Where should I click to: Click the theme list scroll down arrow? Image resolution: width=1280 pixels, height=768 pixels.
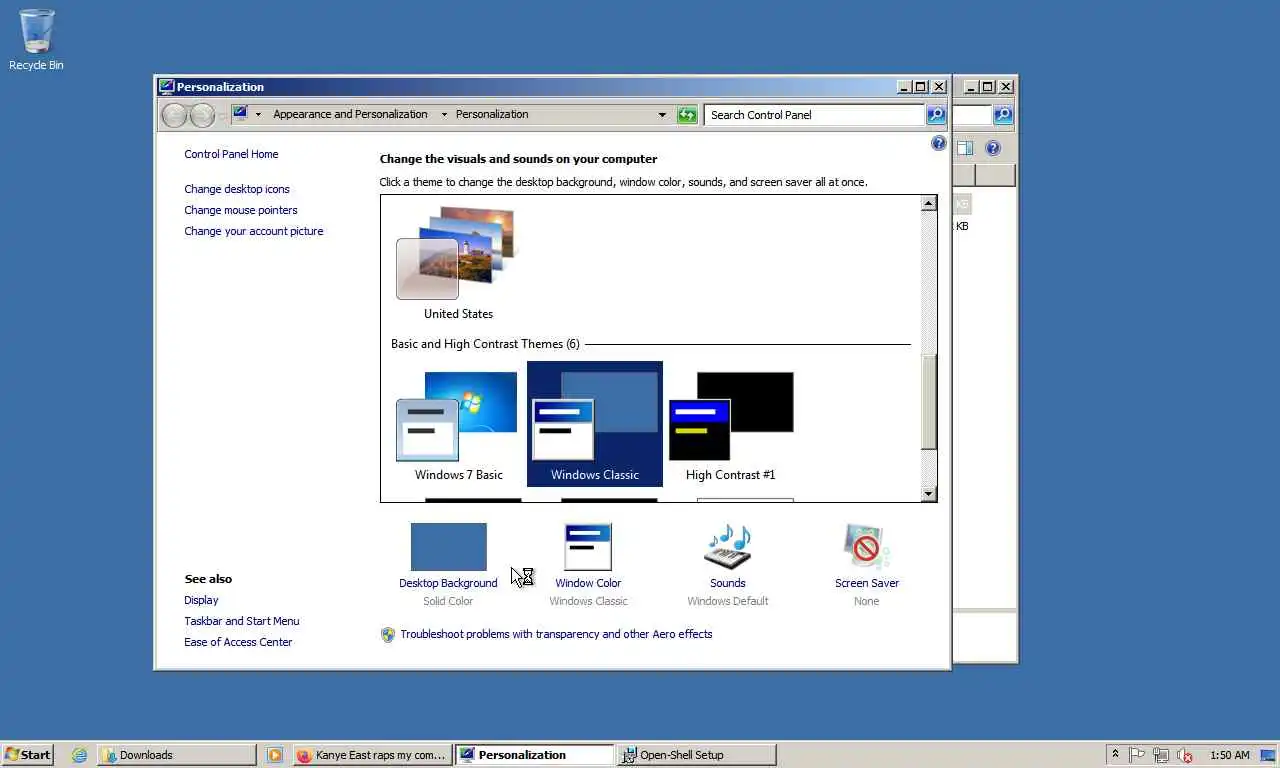[x=929, y=494]
